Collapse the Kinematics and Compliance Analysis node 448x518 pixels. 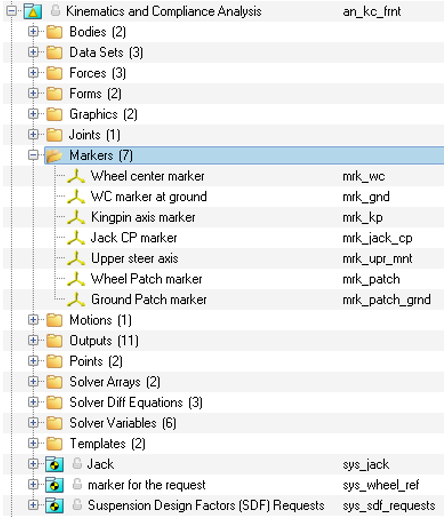tap(11, 11)
